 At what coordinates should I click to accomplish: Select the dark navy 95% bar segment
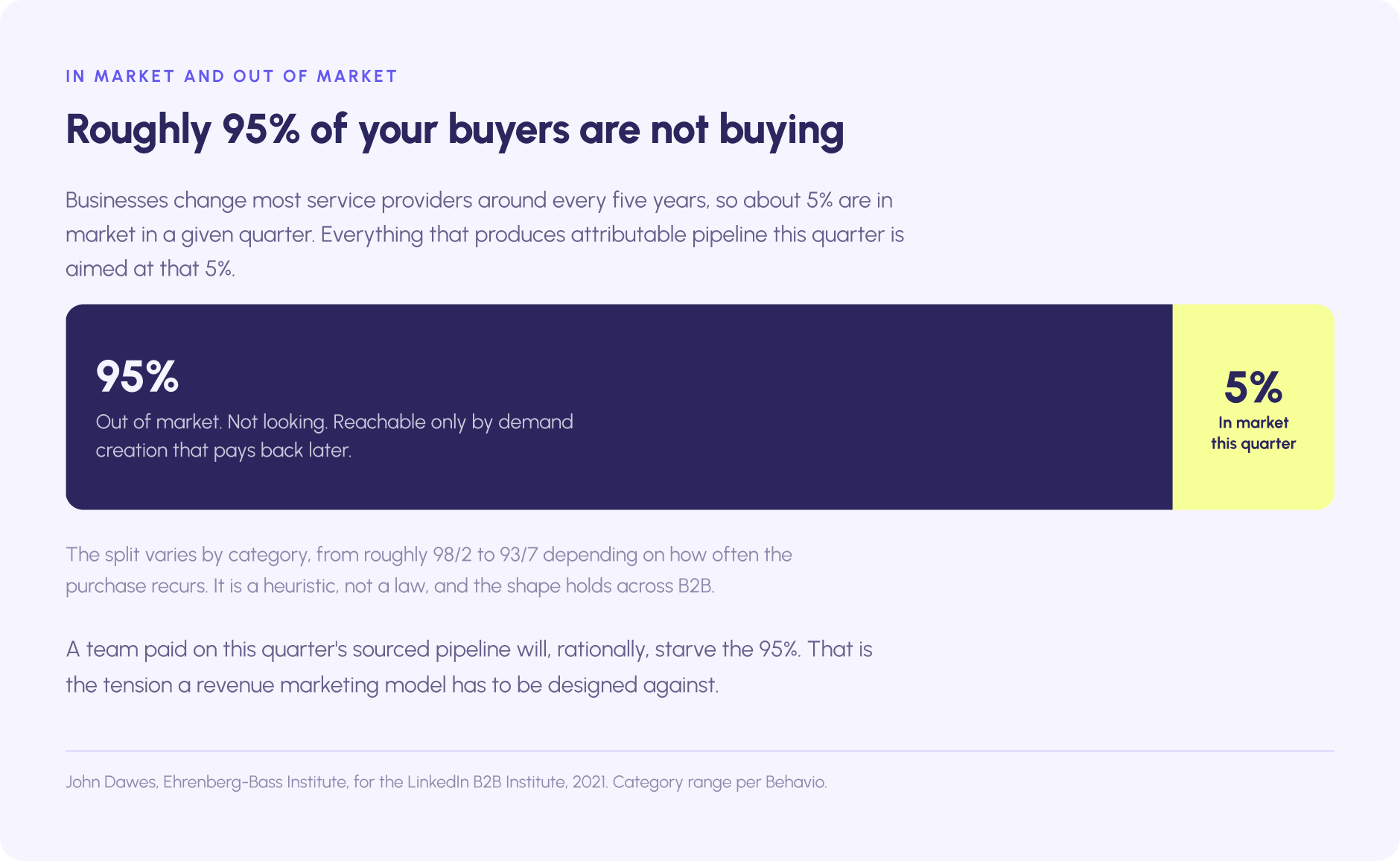click(x=619, y=407)
